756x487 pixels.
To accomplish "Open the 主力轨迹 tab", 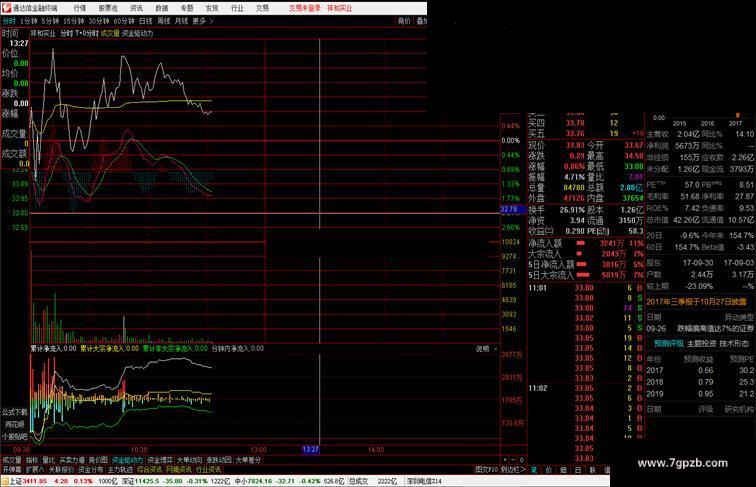I will (x=120, y=469).
